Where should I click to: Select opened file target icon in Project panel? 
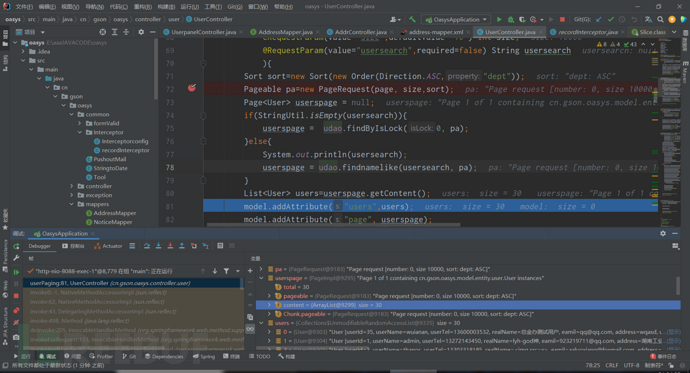103,32
